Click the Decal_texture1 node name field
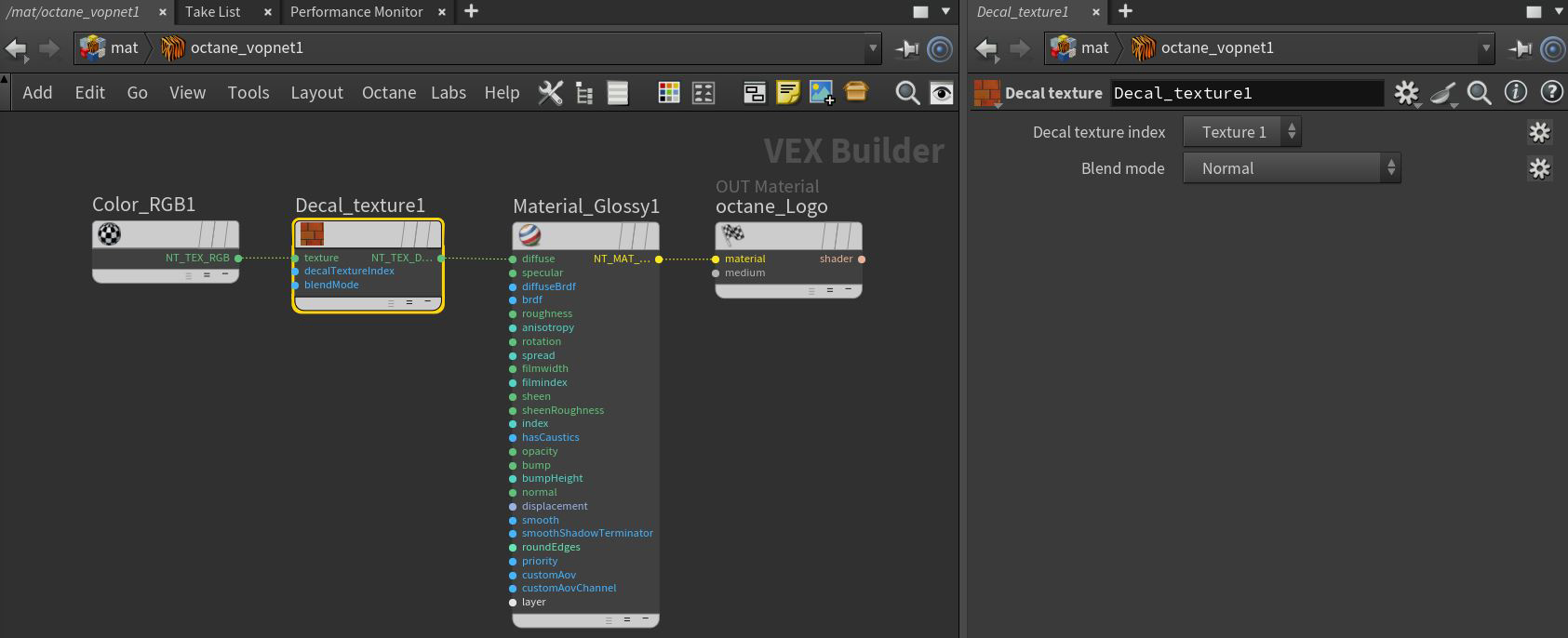The width and height of the screenshot is (1568, 638). 1246,93
